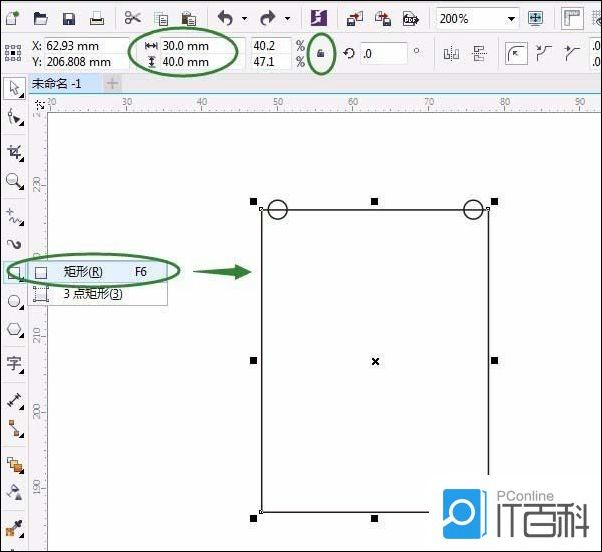Click the width field showing 30.0 mm
The height and width of the screenshot is (552, 602).
pos(202,46)
